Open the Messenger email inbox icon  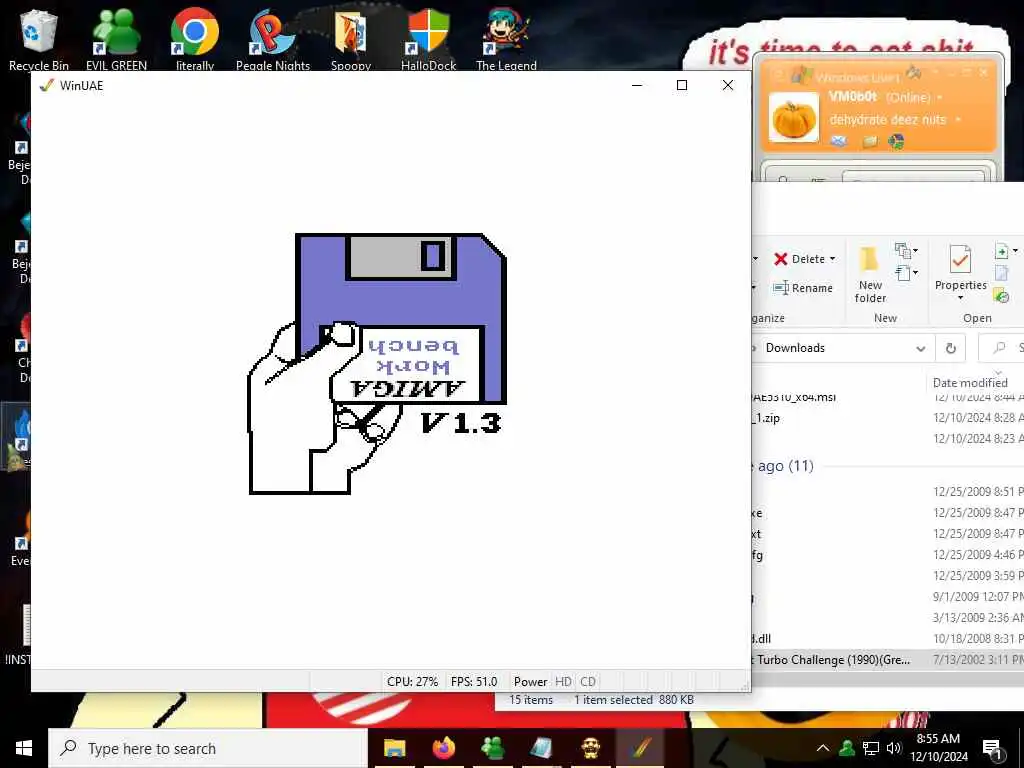pos(839,141)
